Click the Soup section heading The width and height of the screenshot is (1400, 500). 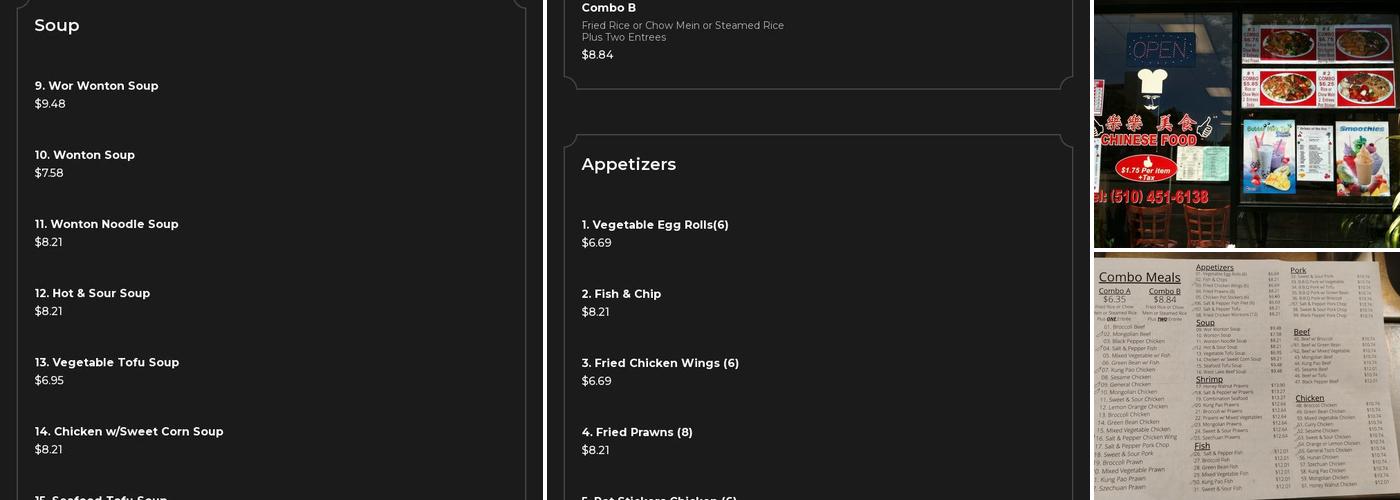[x=57, y=26]
